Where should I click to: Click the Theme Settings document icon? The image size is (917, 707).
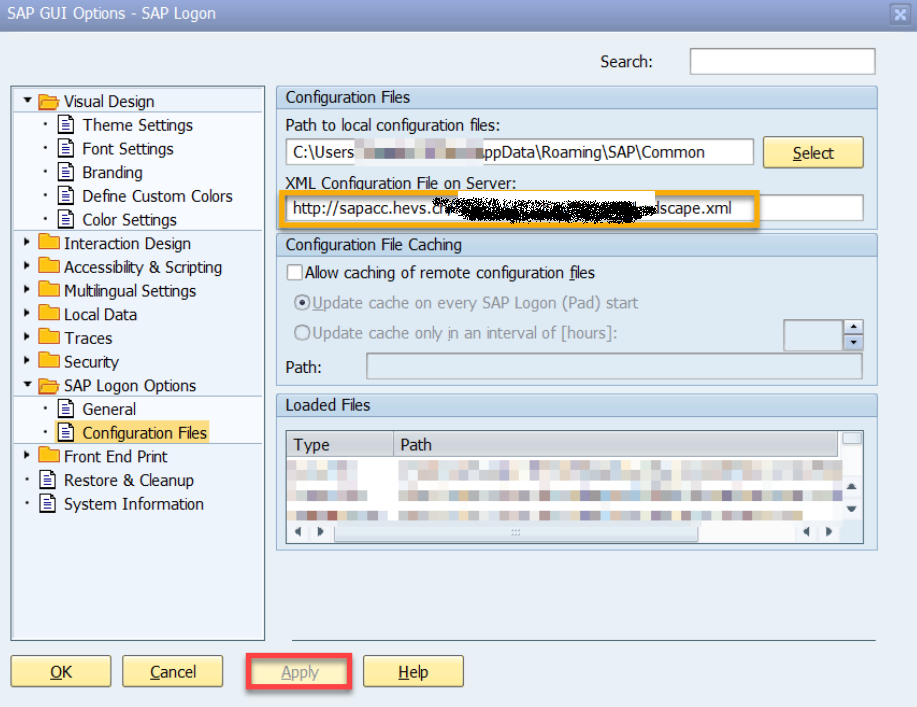tap(66, 125)
